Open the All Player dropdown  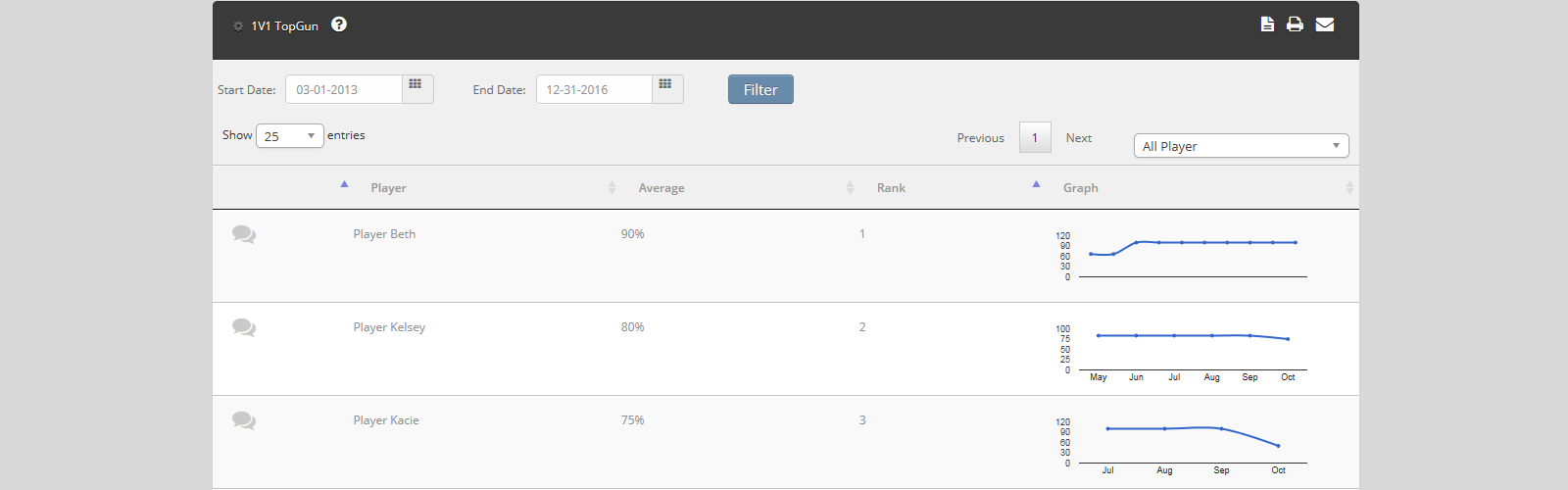[x=1241, y=146]
